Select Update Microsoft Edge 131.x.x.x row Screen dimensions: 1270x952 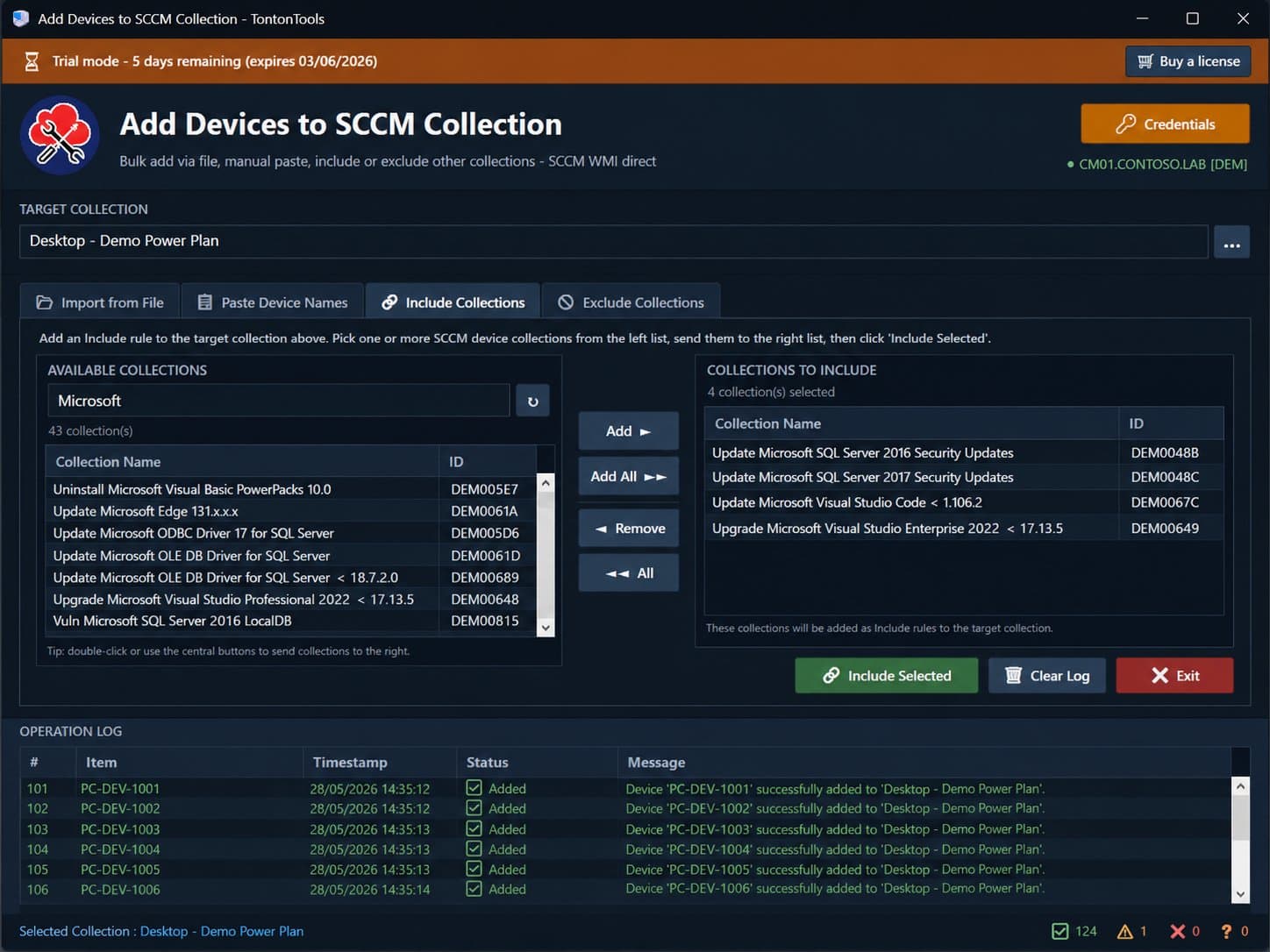point(290,511)
